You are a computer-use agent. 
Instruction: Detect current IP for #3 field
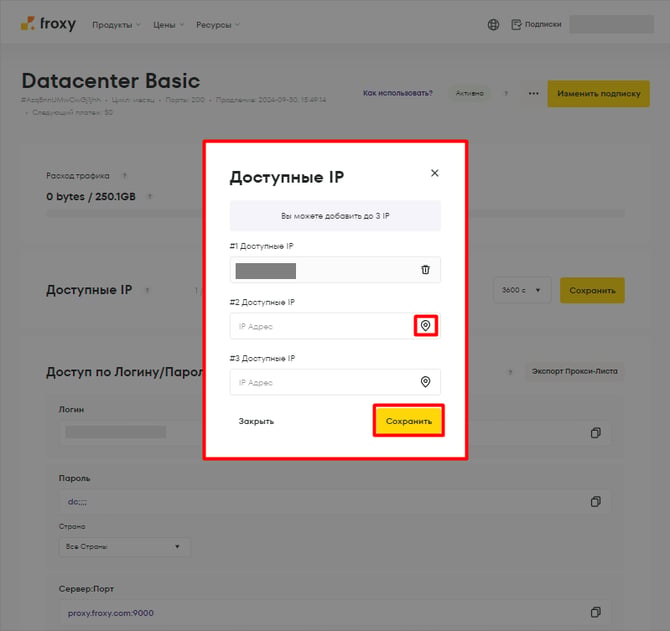pos(425,382)
